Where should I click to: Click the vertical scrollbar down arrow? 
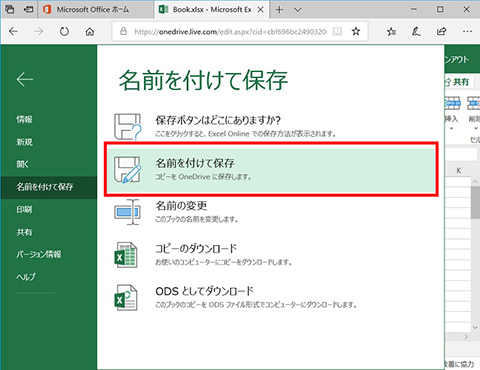pos(475,327)
